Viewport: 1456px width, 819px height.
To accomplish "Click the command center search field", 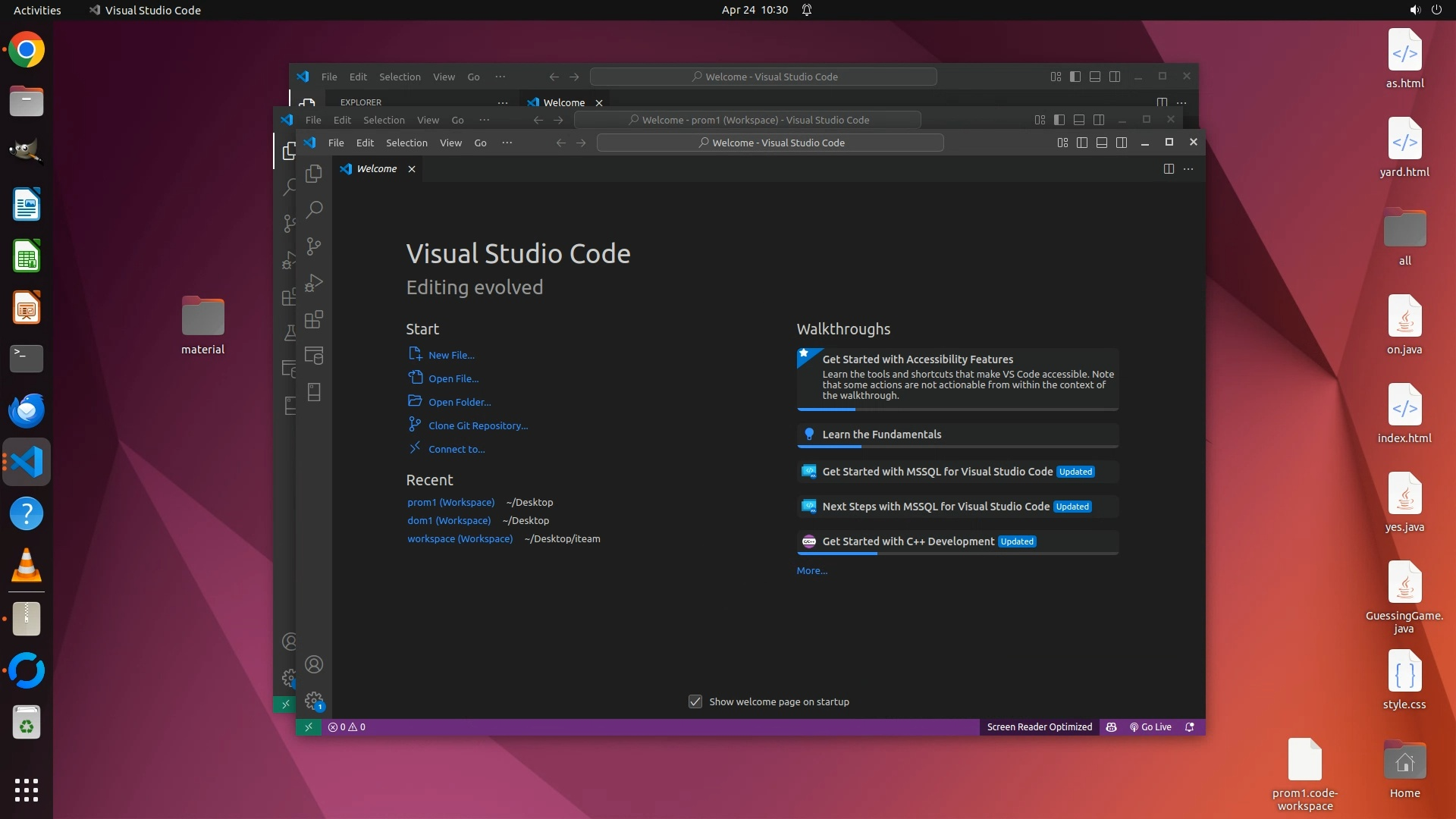I will click(x=770, y=143).
